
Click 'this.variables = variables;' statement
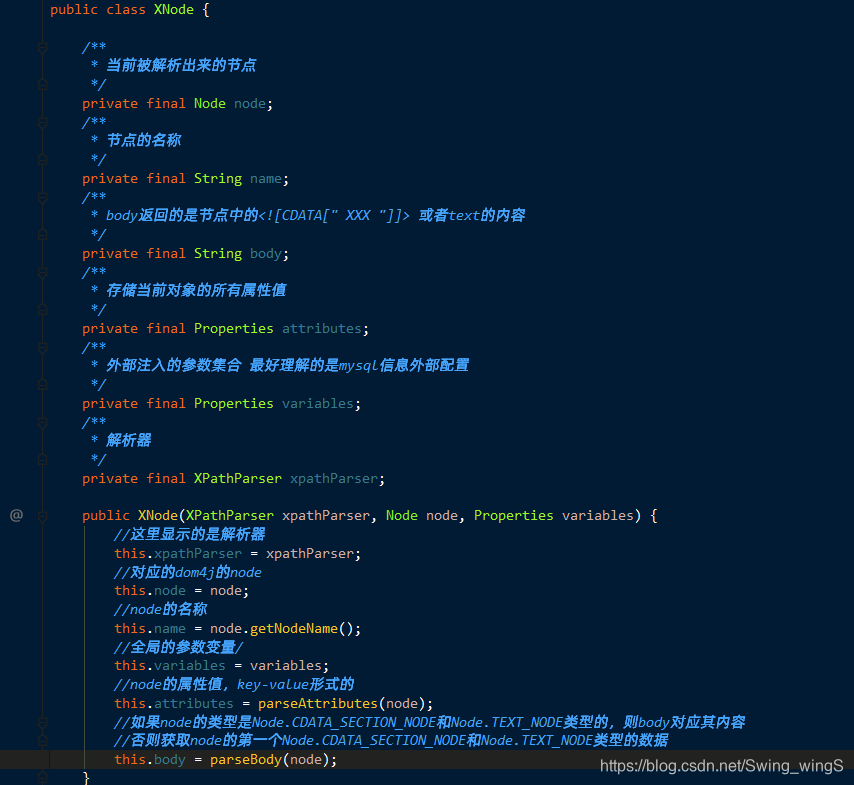222,666
